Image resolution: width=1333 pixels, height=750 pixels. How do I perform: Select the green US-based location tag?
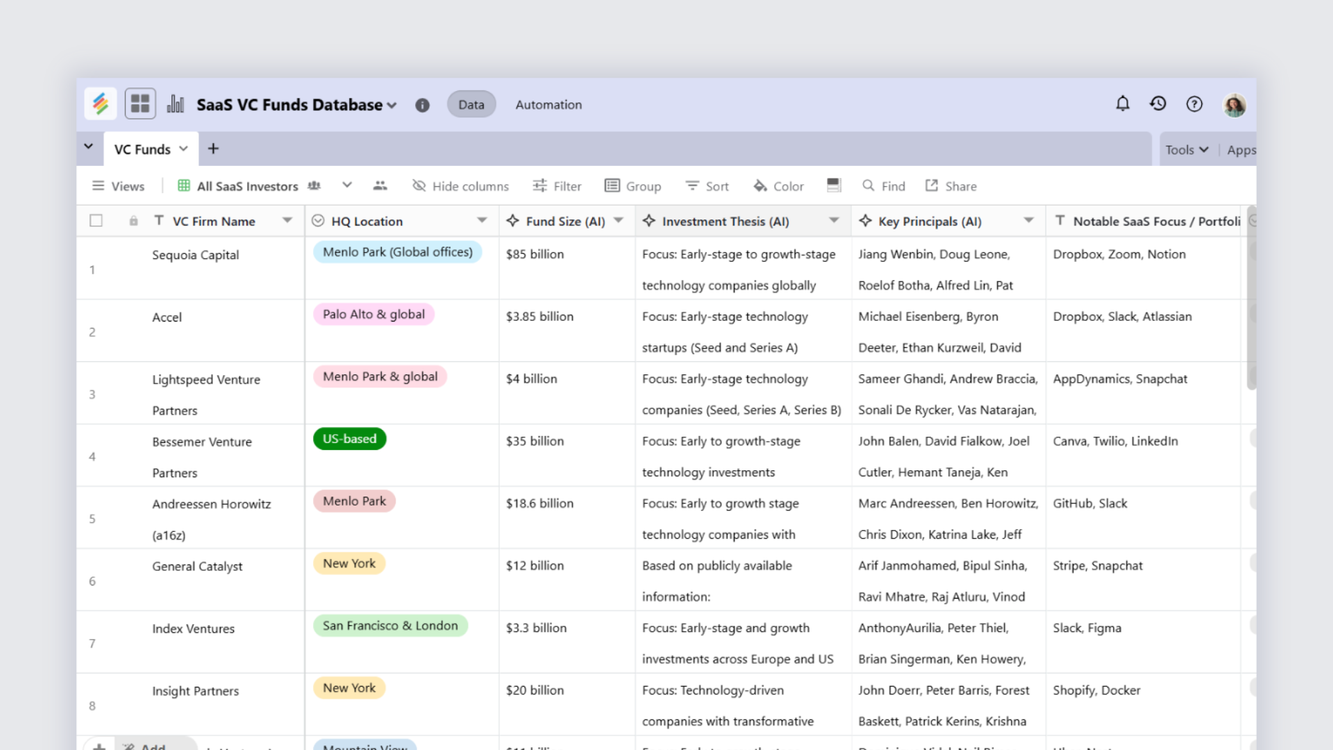[x=349, y=438]
